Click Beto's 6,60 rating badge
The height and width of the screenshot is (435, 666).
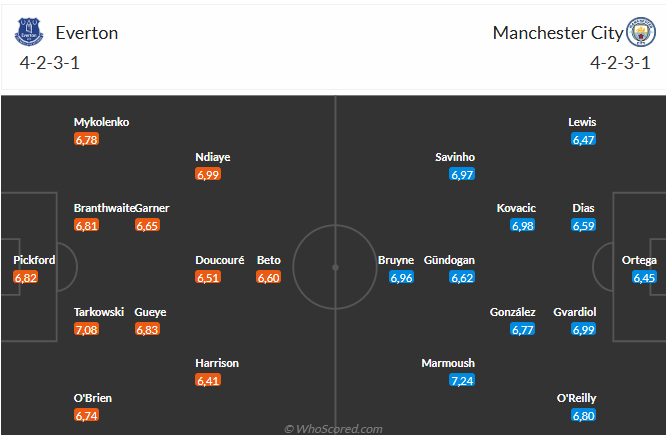[x=268, y=277]
